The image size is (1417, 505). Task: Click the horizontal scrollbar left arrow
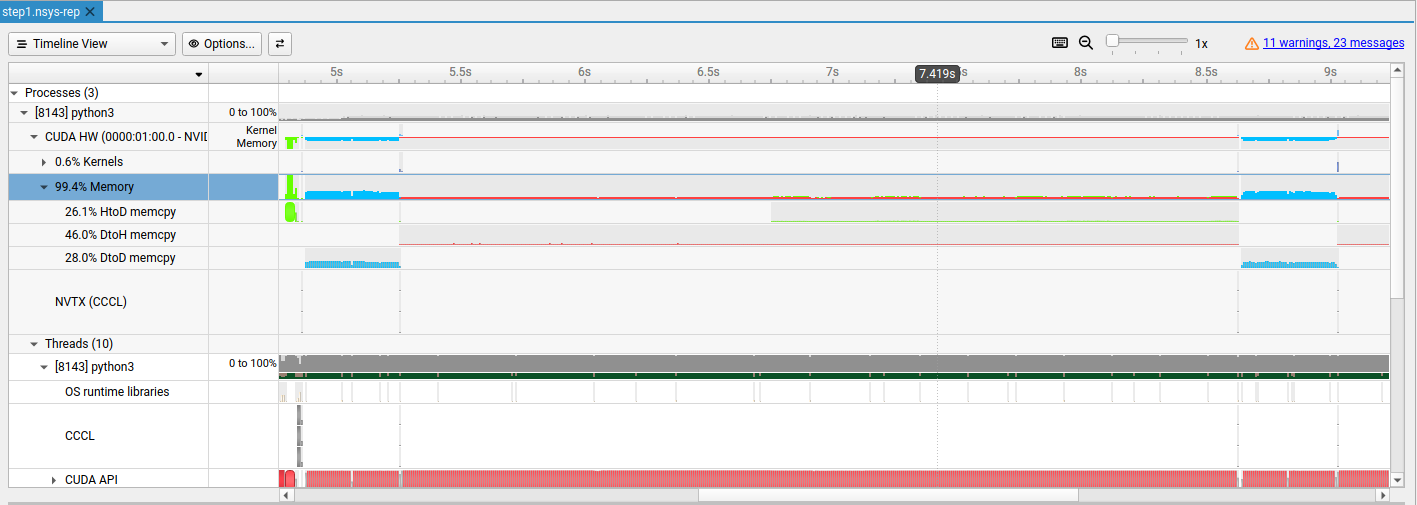pos(286,495)
